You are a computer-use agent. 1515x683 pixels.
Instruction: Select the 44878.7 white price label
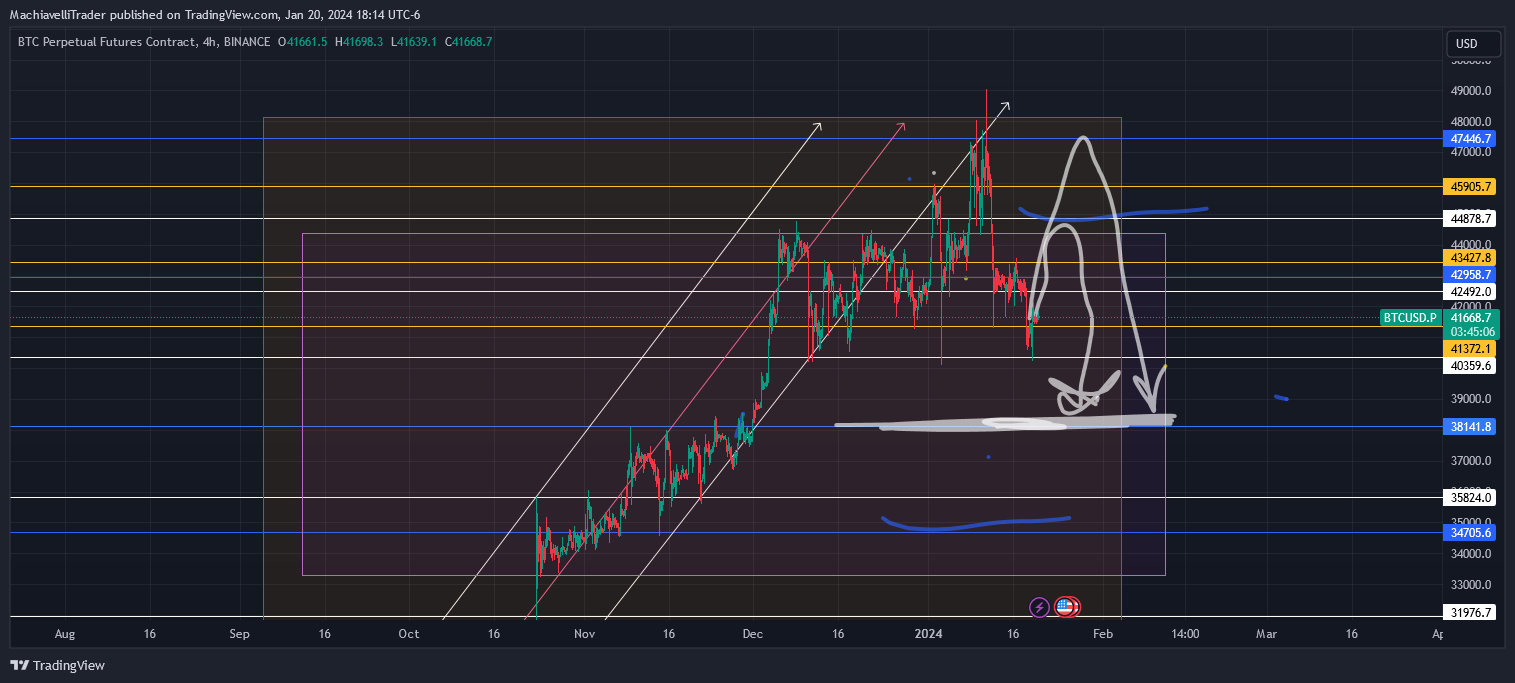pos(1470,218)
